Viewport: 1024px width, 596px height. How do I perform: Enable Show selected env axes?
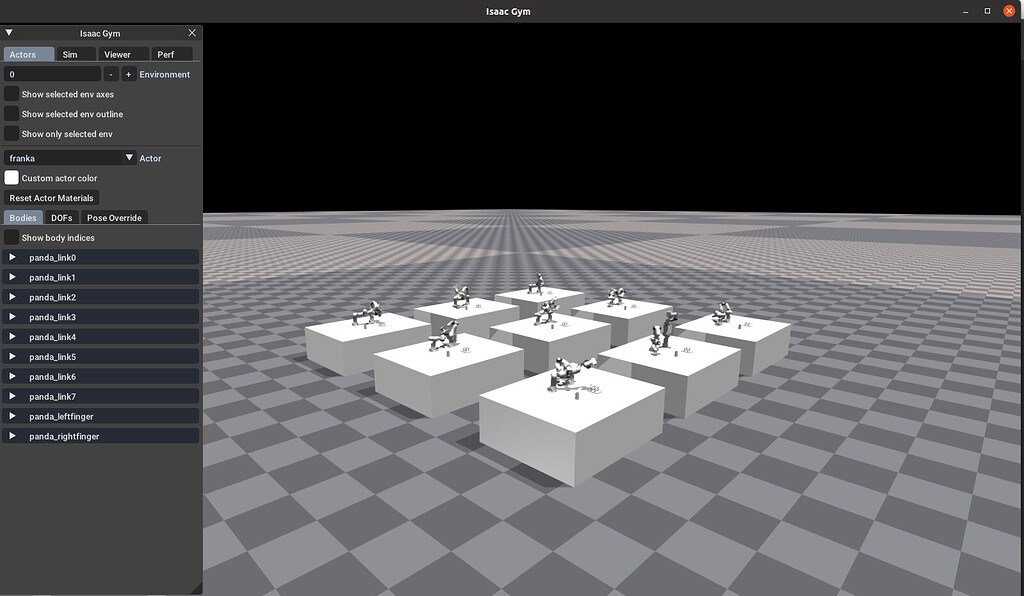pos(10,94)
